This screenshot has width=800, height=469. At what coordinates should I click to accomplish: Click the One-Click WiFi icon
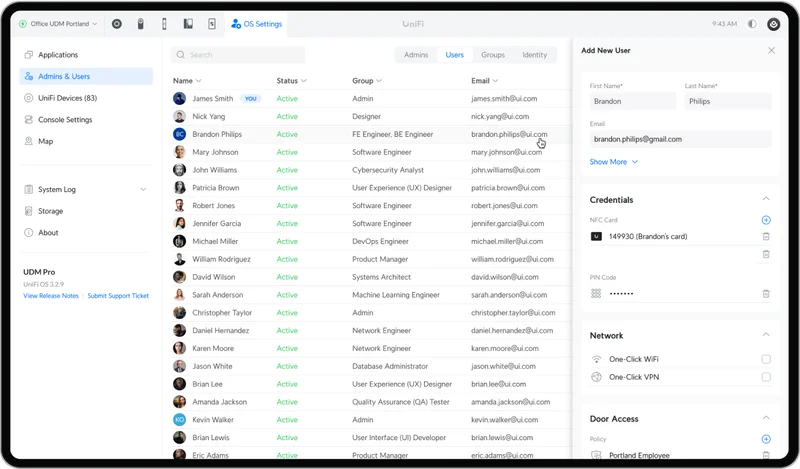click(x=596, y=359)
